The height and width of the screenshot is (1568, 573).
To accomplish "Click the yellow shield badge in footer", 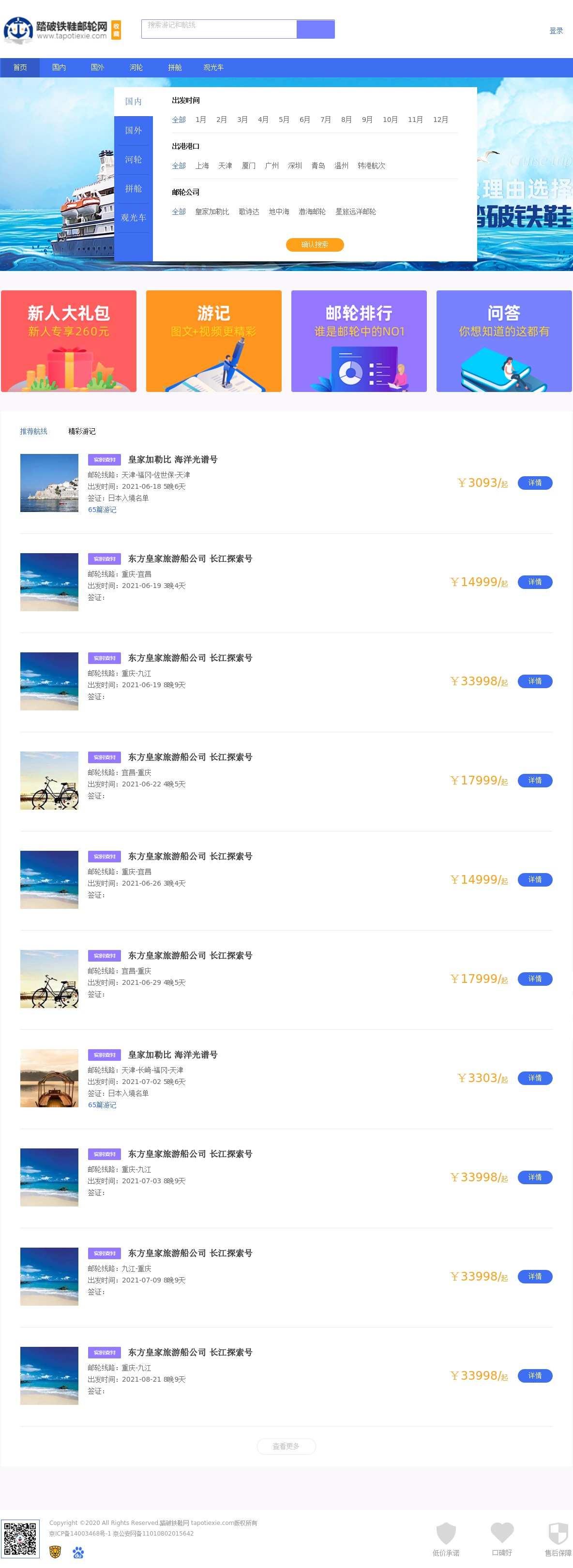I will point(55,1552).
